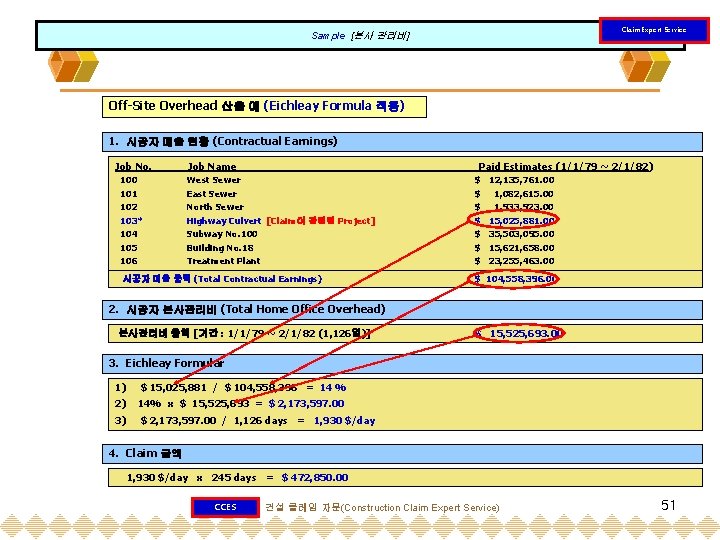Image resolution: width=720 pixels, height=540 pixels.
Task: Click the $1,082,615.00 amount
Action: [515, 194]
